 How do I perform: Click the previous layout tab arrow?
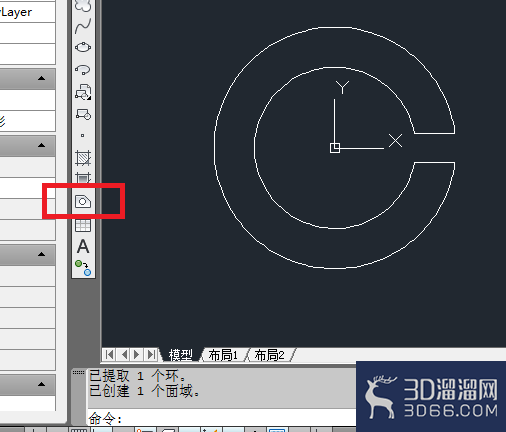click(124, 354)
